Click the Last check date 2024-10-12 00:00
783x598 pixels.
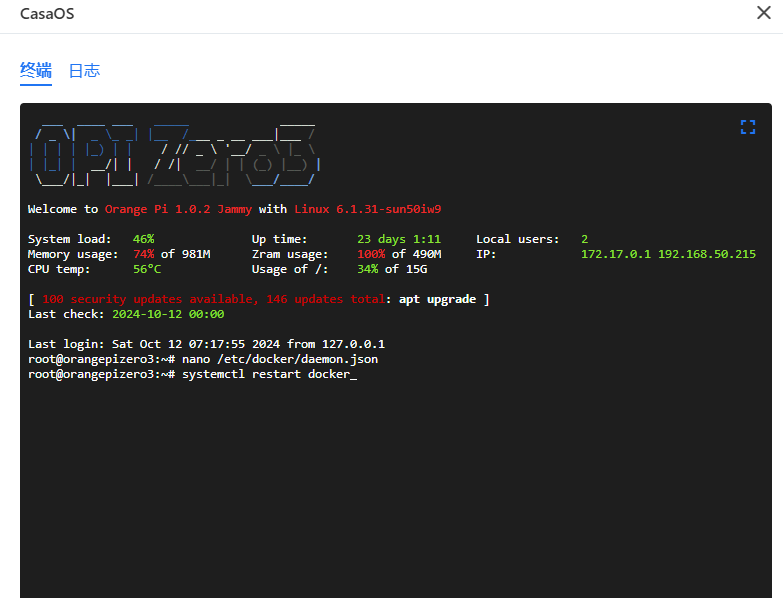pos(168,314)
